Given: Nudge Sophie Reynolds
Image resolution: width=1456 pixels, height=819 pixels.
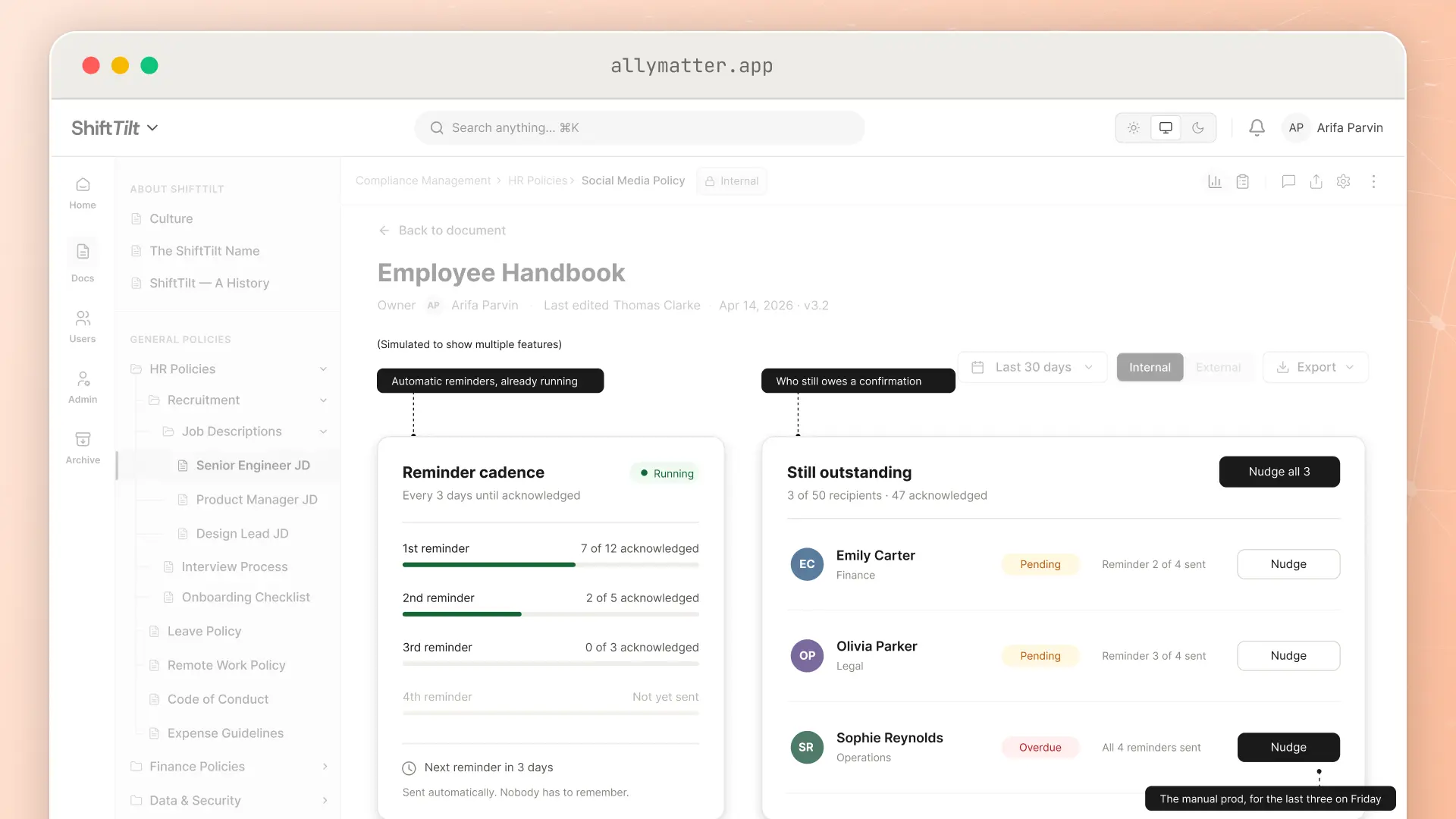Looking at the screenshot, I should point(1288,747).
